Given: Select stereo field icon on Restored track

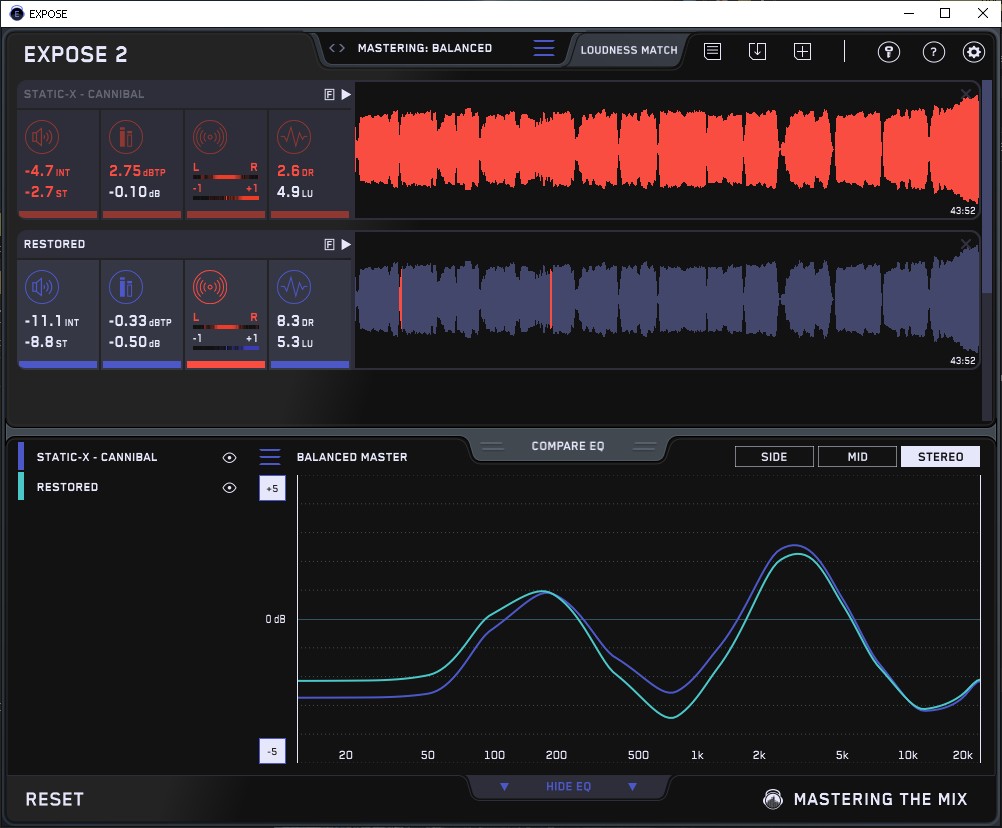Looking at the screenshot, I should 210,287.
